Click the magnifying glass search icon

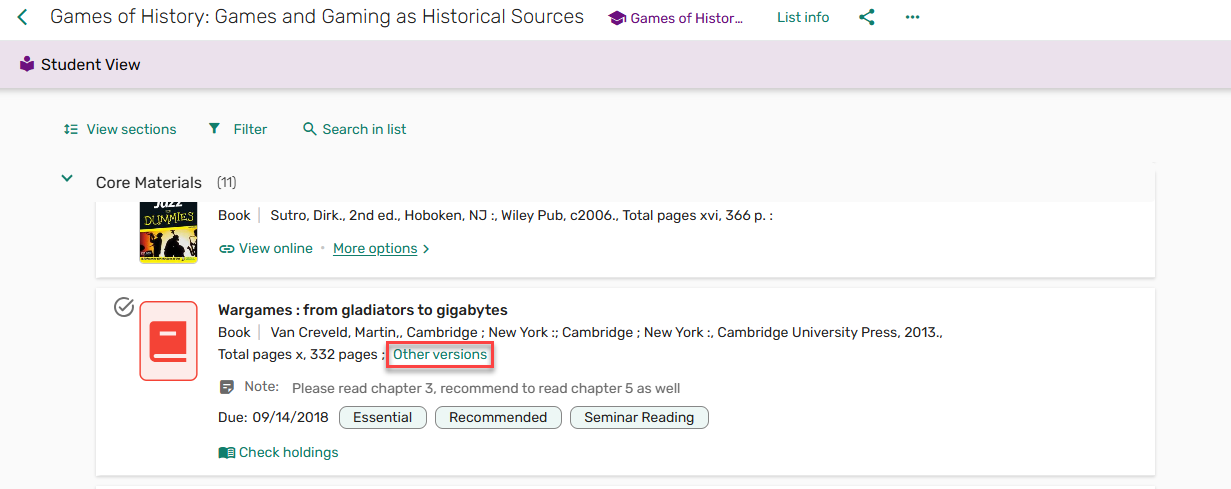point(310,129)
